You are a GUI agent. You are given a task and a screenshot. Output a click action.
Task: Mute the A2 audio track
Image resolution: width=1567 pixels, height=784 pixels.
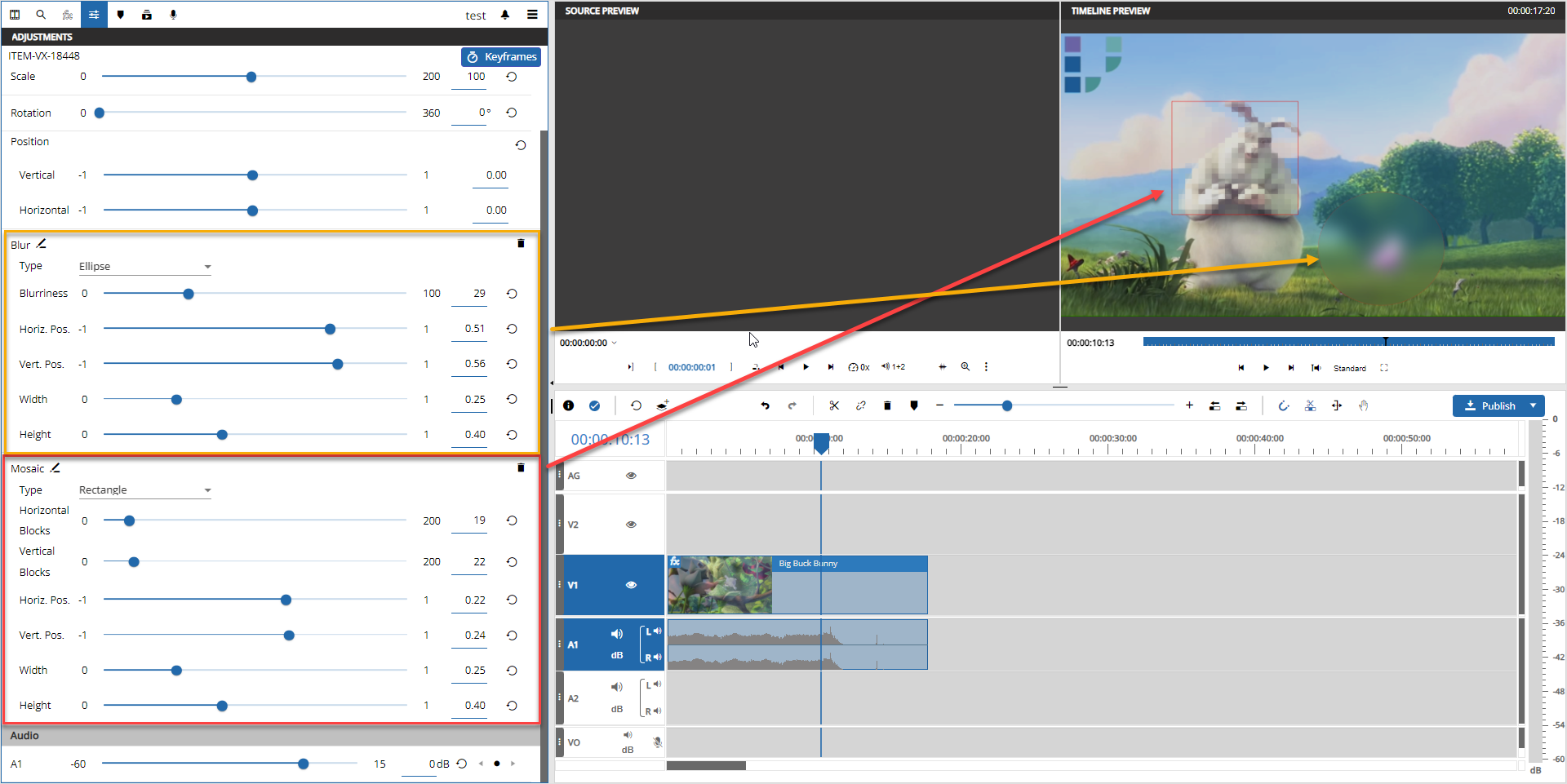pos(616,687)
